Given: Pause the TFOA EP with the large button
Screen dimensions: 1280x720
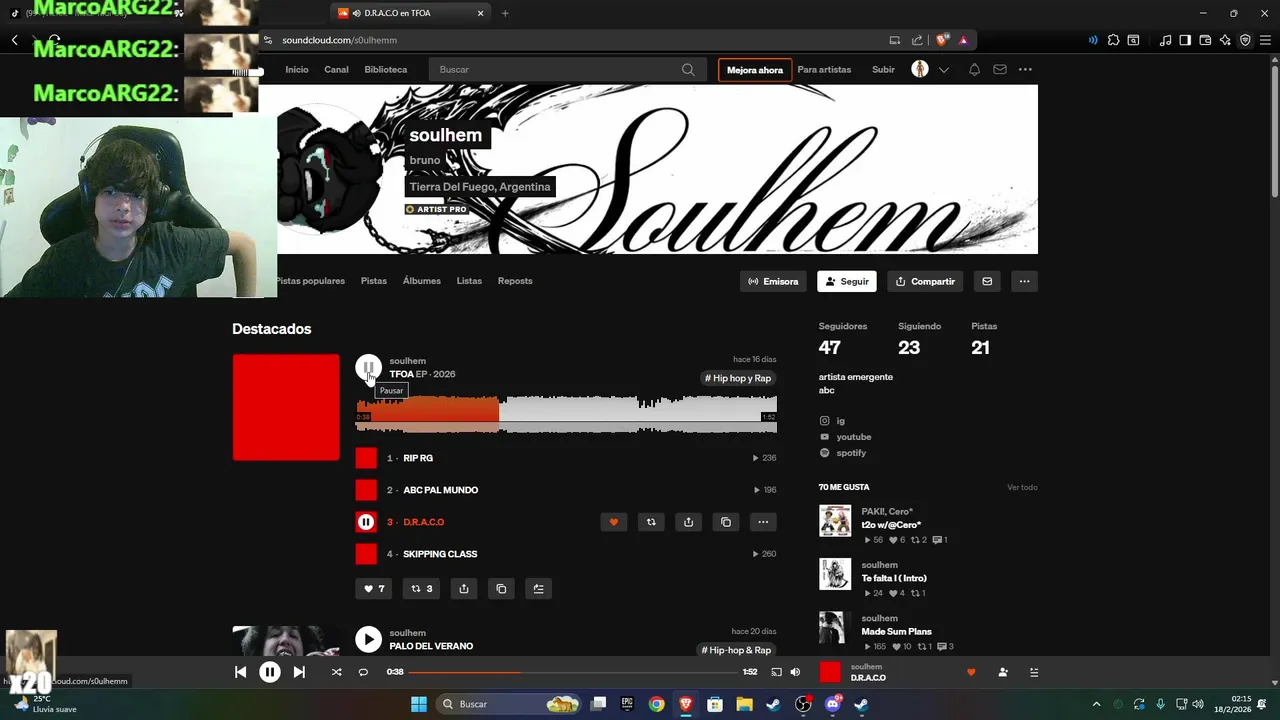Looking at the screenshot, I should [368, 368].
